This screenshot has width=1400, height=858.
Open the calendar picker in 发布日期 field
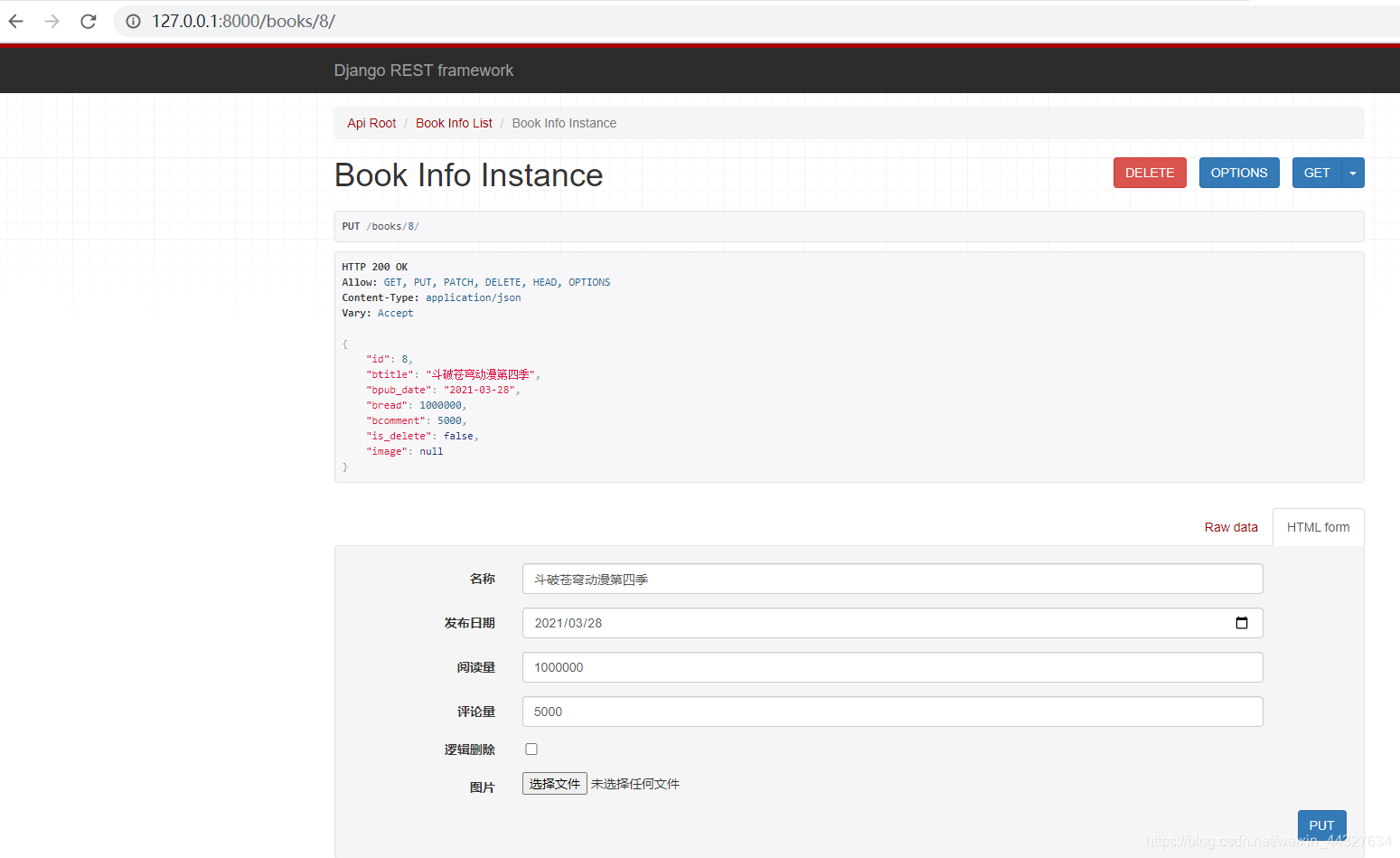1242,622
